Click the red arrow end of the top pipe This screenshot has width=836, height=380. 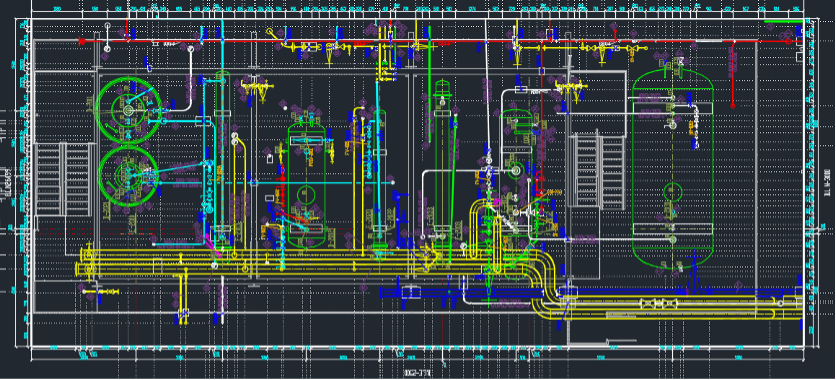[x=82, y=41]
